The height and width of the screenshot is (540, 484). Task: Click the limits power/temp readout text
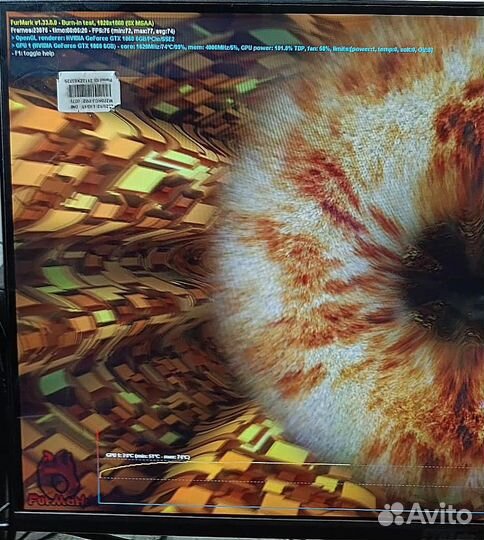(382, 50)
